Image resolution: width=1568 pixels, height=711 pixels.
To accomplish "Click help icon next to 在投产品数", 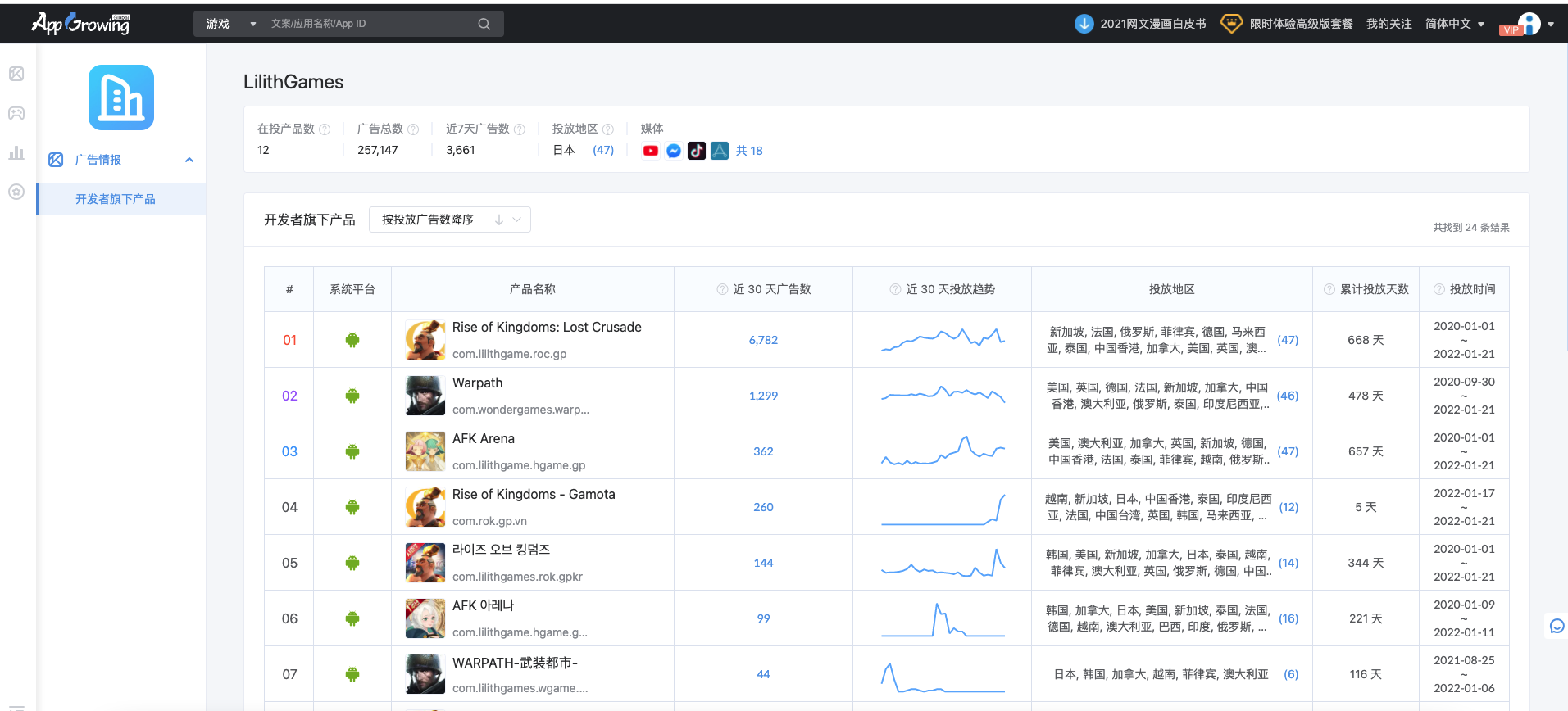I will pos(325,129).
